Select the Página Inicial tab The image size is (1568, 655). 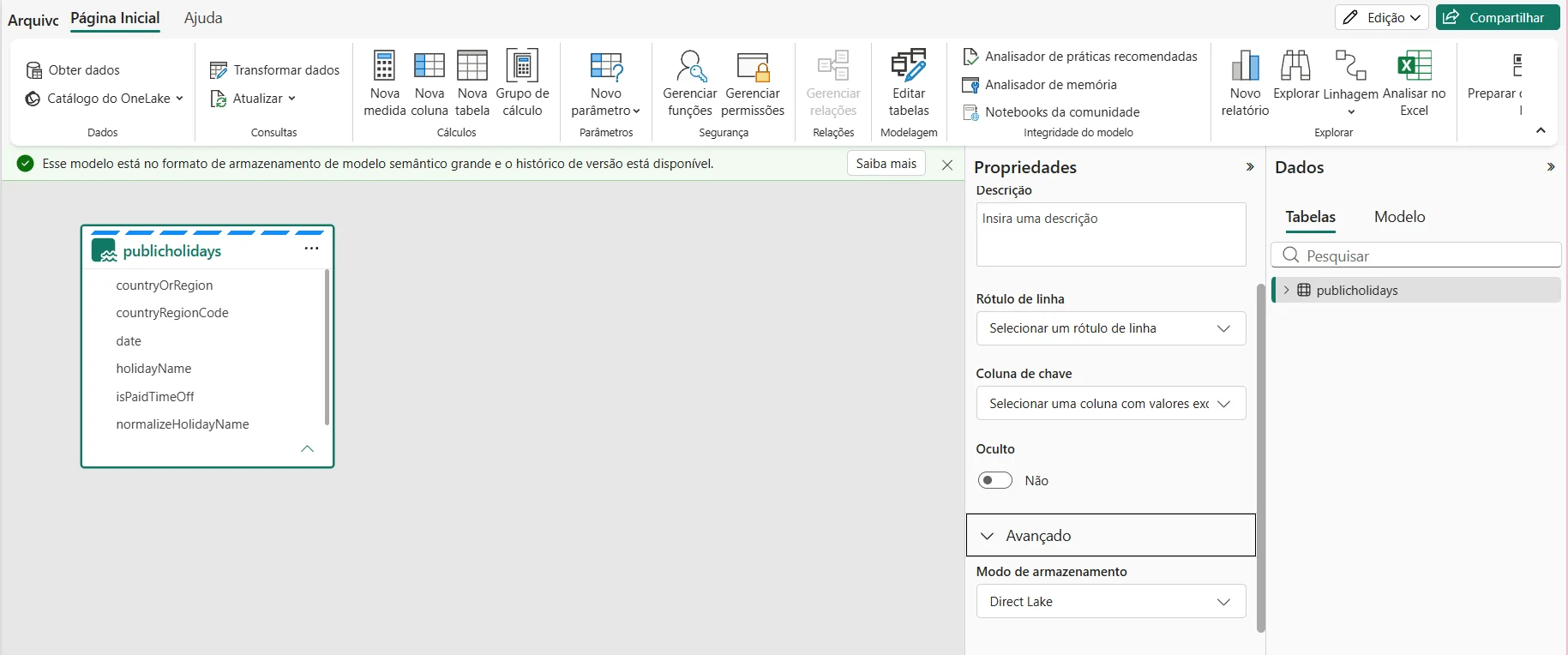pos(115,18)
